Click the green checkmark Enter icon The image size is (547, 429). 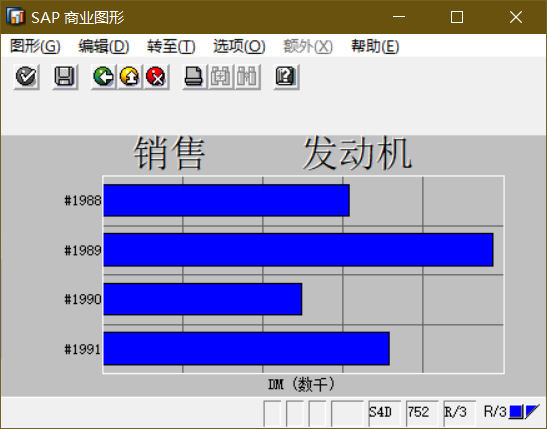click(x=26, y=76)
